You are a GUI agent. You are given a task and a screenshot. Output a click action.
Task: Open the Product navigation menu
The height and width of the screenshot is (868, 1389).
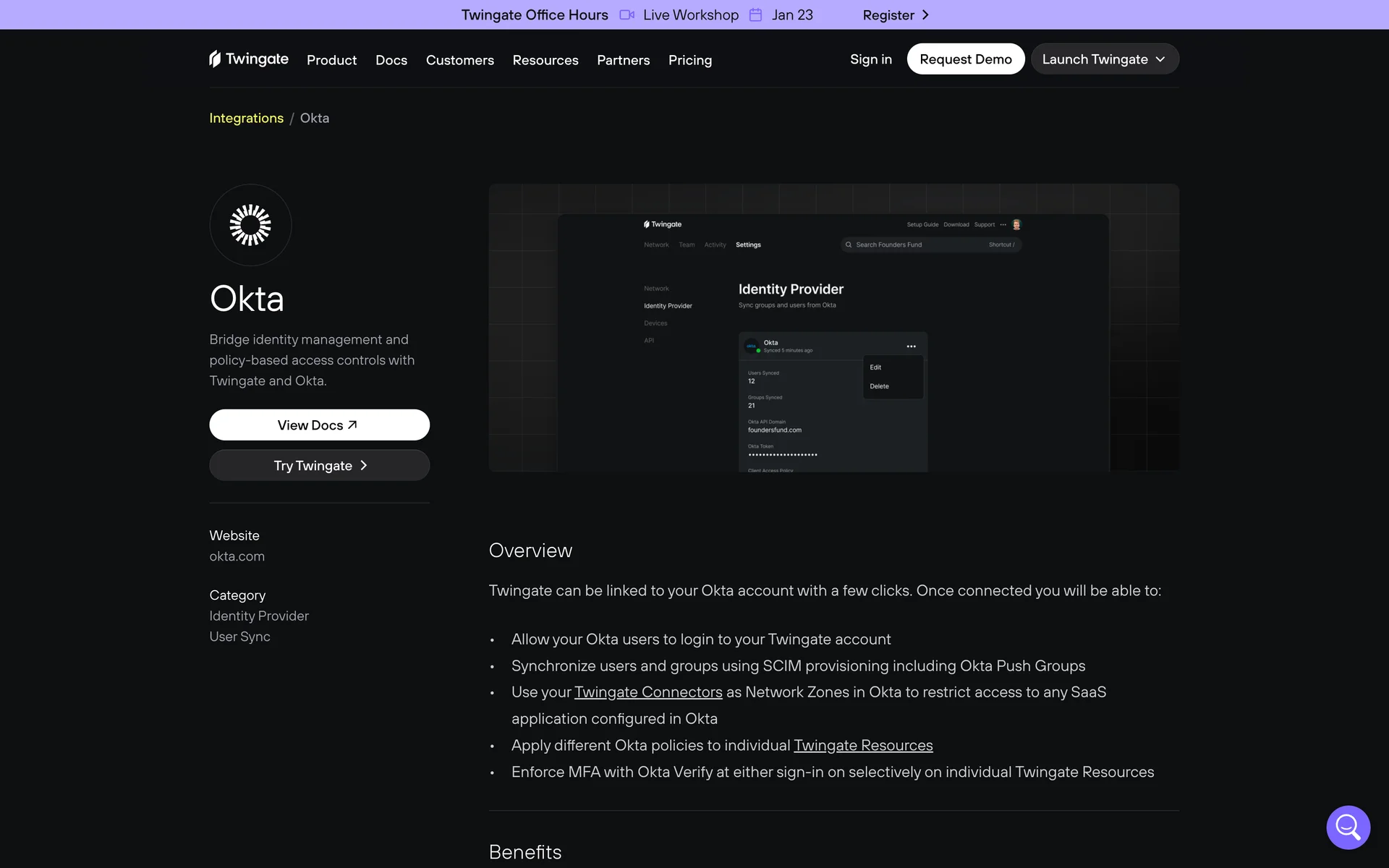(x=331, y=60)
